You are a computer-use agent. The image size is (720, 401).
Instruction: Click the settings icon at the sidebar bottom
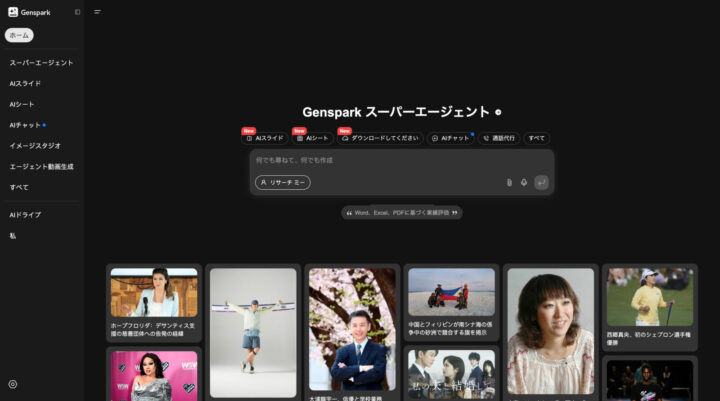[13, 384]
